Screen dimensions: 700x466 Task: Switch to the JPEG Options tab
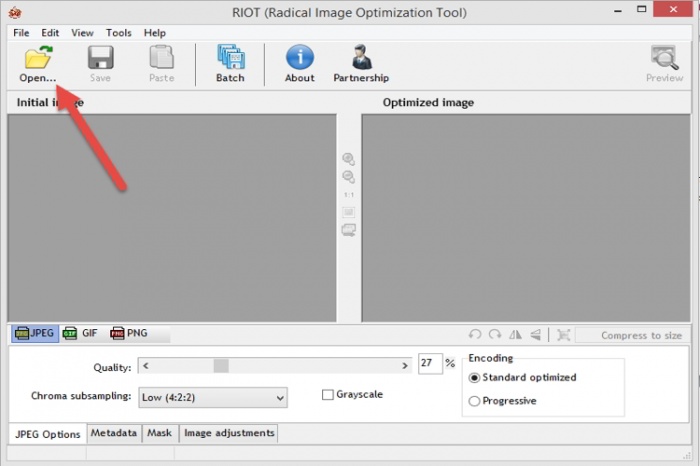click(x=48, y=434)
